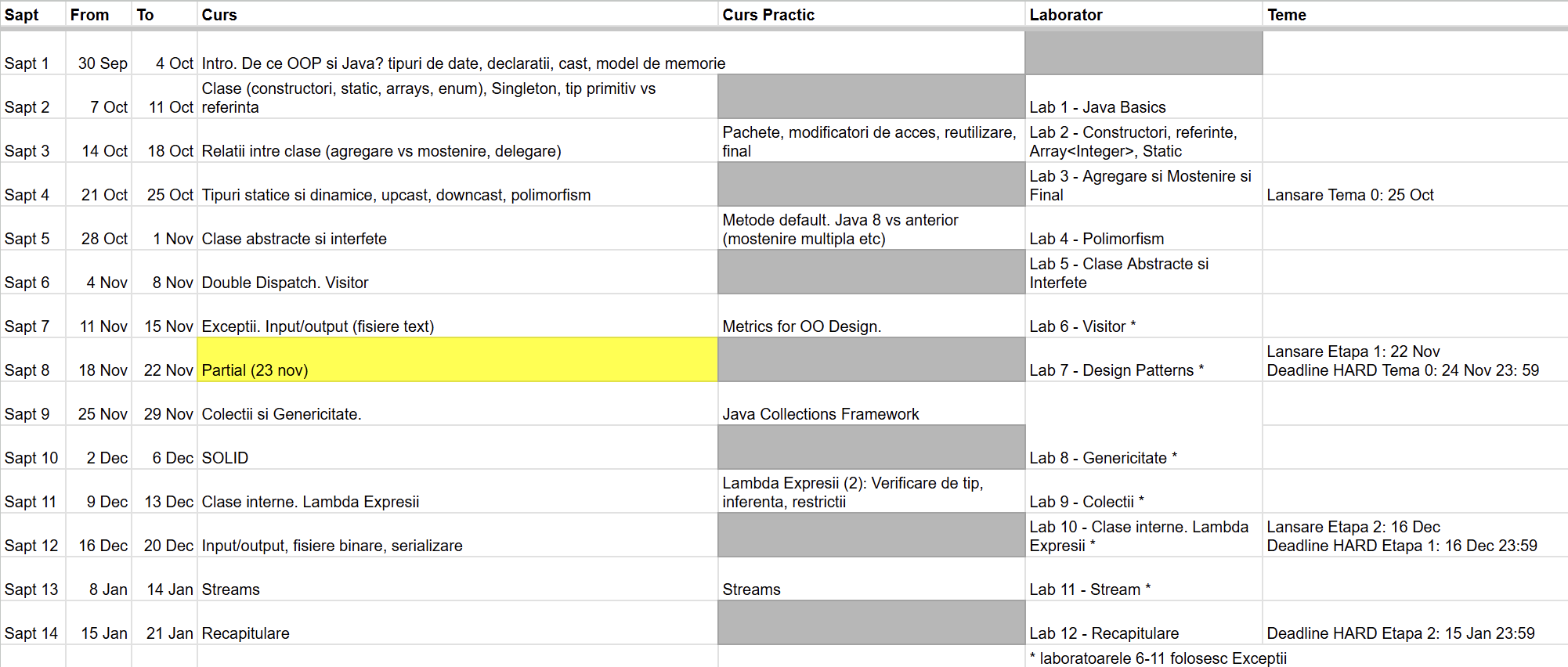This screenshot has width=1568, height=667.
Task: Click the Laborator column header
Action: tap(1143, 15)
